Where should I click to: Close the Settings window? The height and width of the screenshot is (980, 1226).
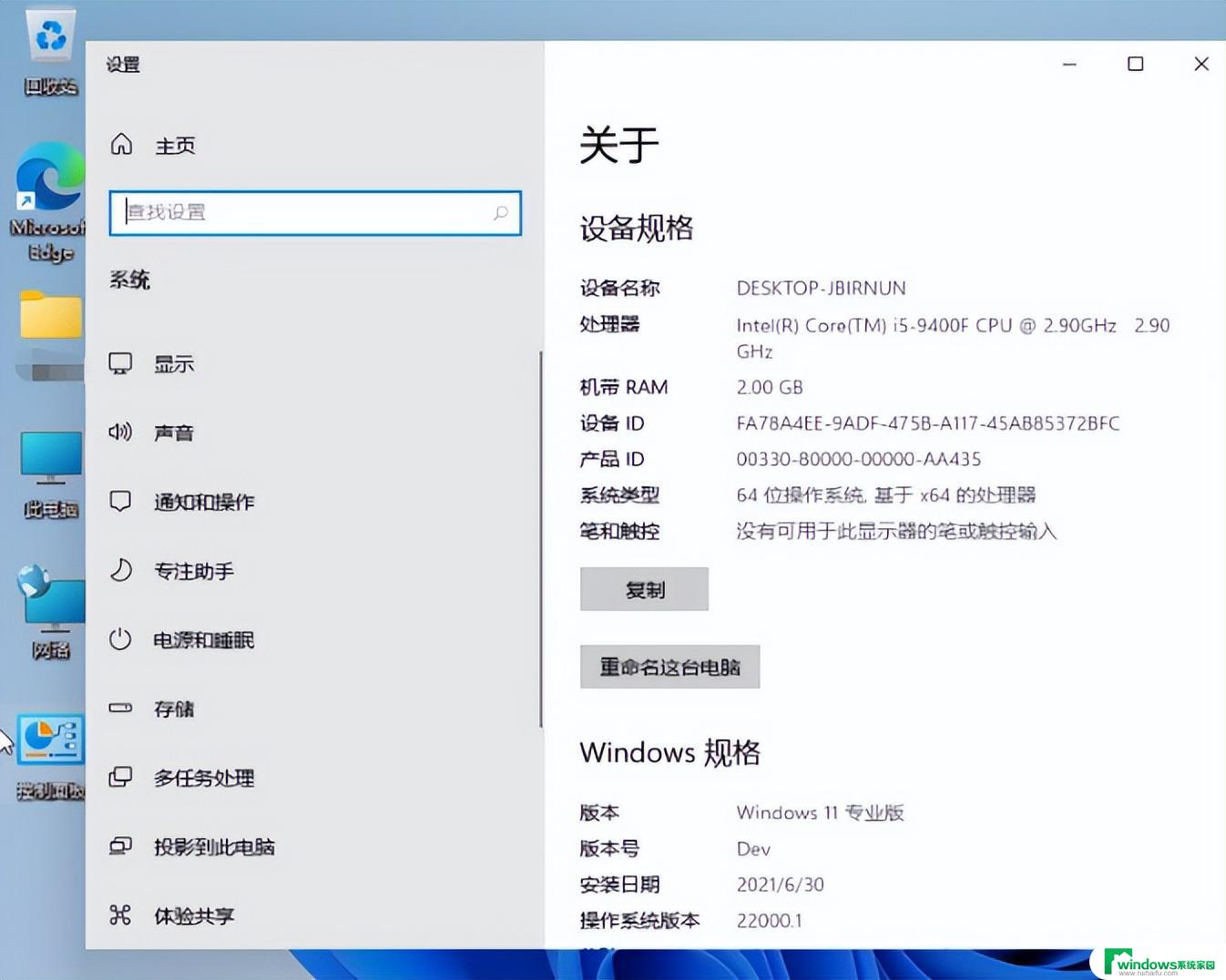coord(1201,64)
